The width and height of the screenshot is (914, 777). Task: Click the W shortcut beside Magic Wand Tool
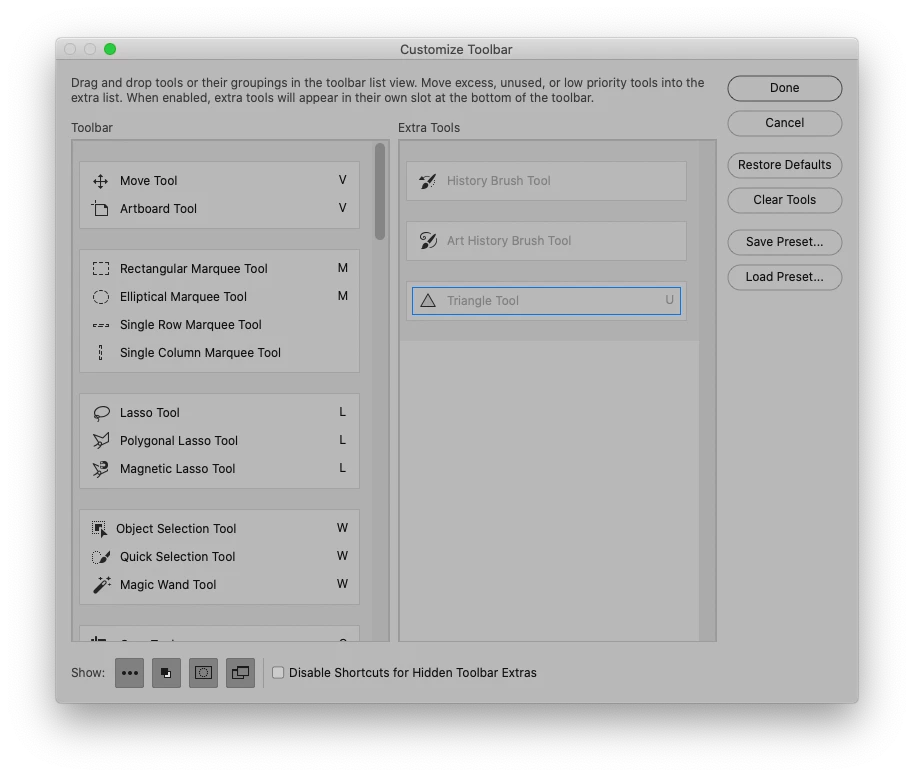point(342,584)
